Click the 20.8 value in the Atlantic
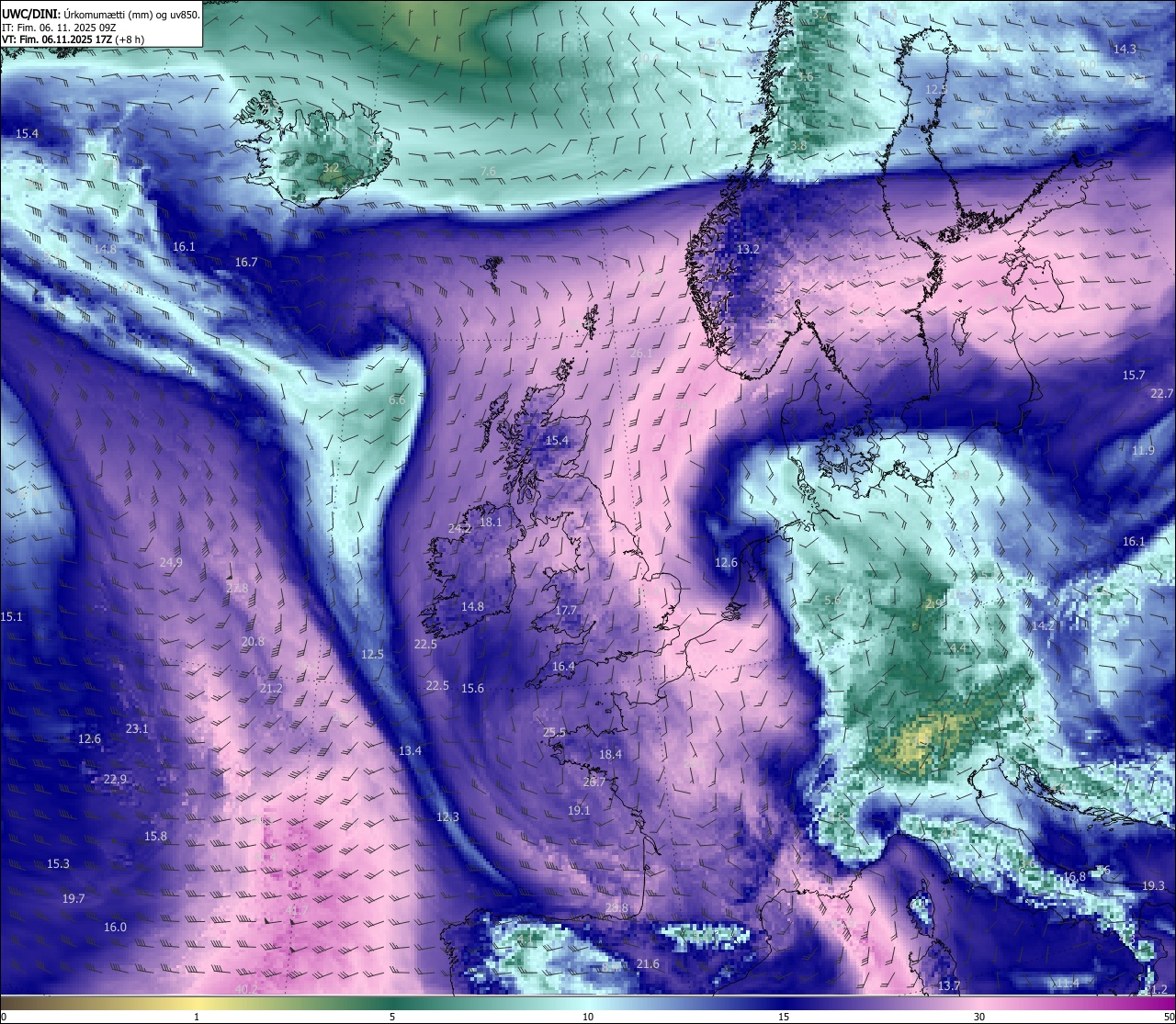Screen dimensions: 1176x1024 pyautogui.click(x=253, y=642)
